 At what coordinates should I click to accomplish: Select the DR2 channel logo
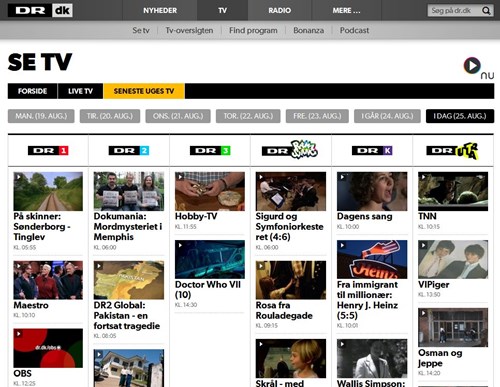pyautogui.click(x=129, y=151)
